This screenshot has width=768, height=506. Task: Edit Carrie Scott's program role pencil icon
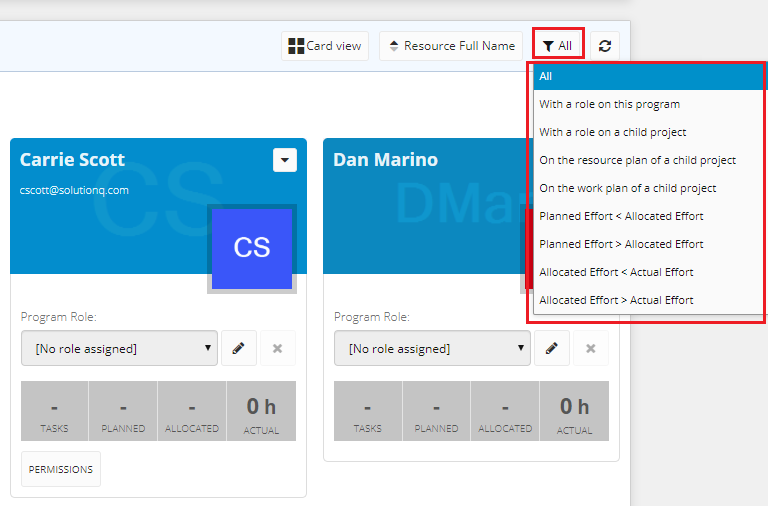coord(239,348)
